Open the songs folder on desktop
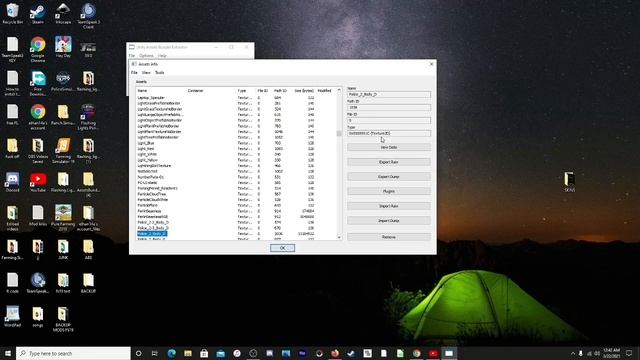Screen dimensions: 640x360 click(38, 317)
